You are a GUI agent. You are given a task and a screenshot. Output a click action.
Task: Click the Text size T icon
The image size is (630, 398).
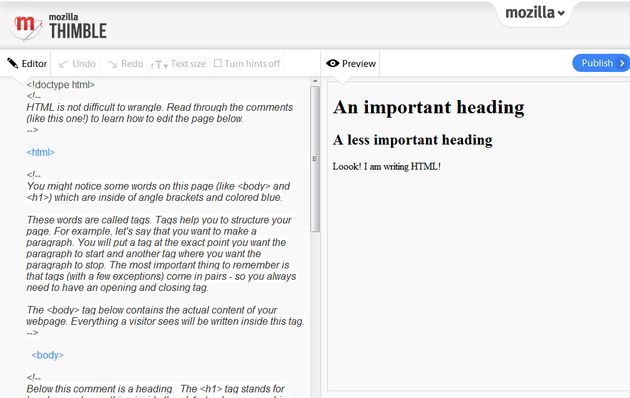pyautogui.click(x=159, y=64)
